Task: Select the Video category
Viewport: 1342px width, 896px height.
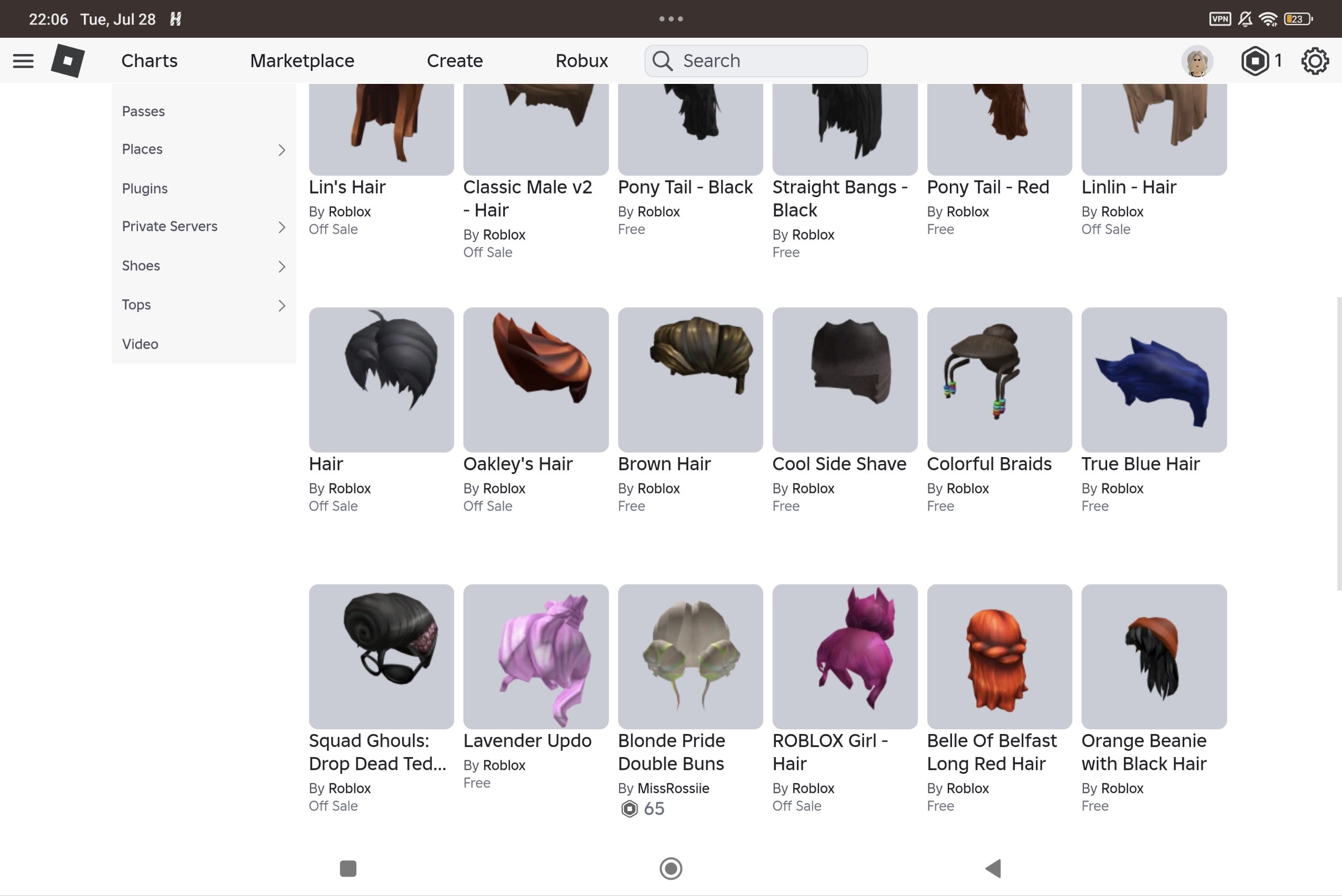Action: click(140, 344)
